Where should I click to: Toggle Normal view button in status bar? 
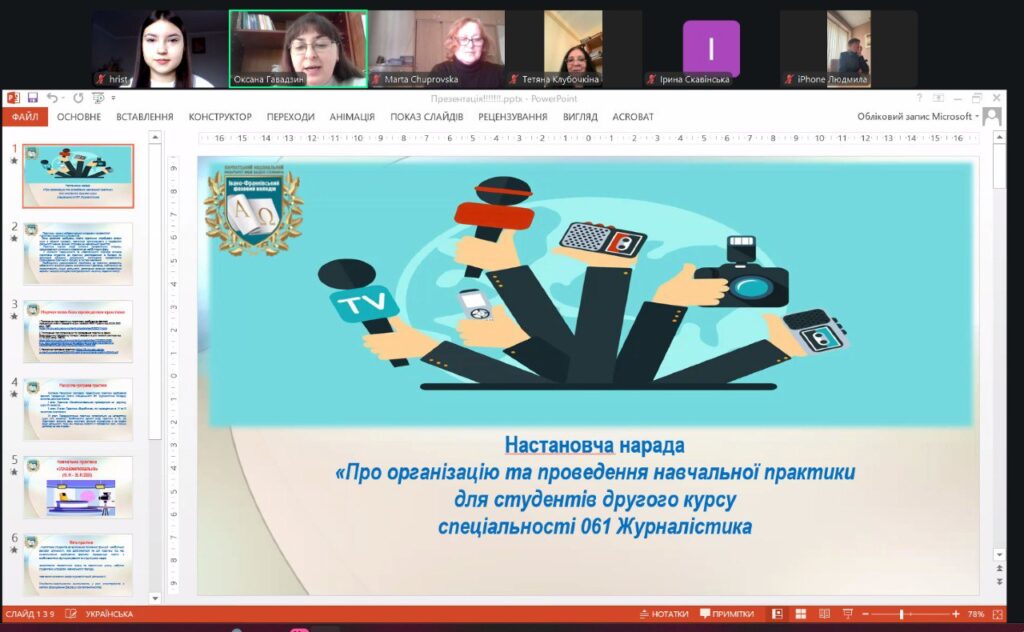[x=776, y=614]
